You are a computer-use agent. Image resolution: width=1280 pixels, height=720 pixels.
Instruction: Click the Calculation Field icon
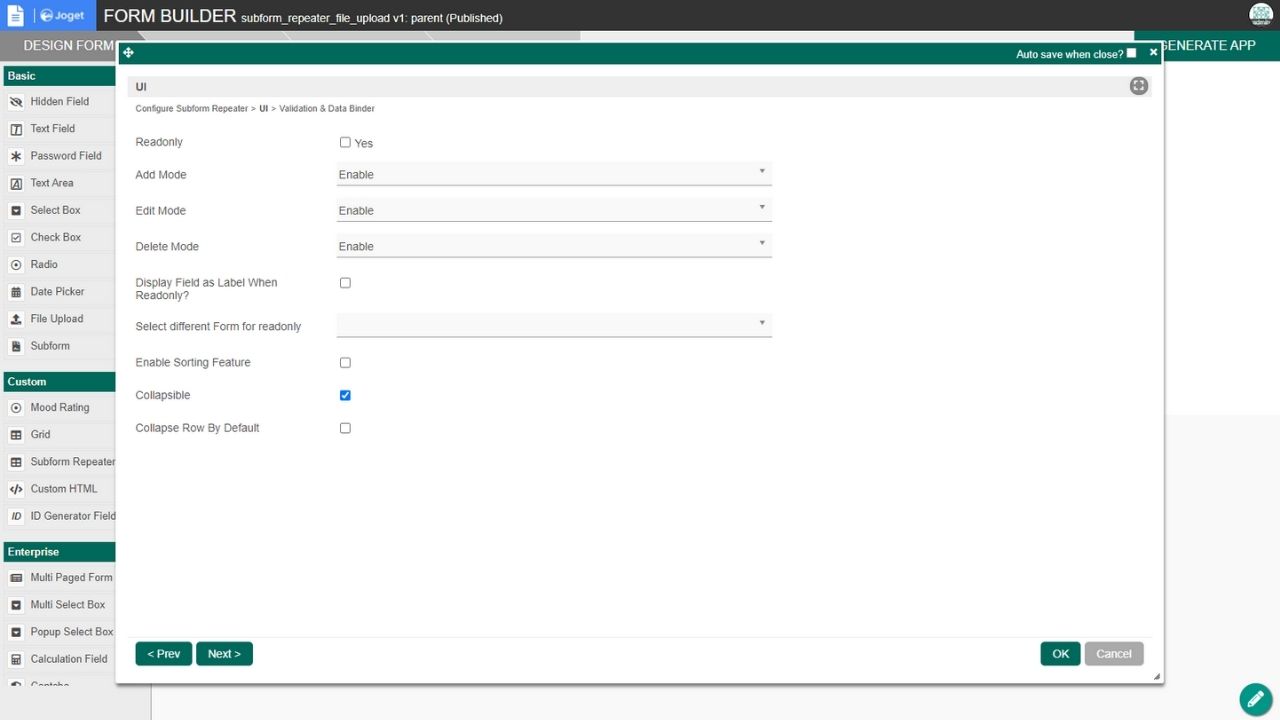pos(16,659)
